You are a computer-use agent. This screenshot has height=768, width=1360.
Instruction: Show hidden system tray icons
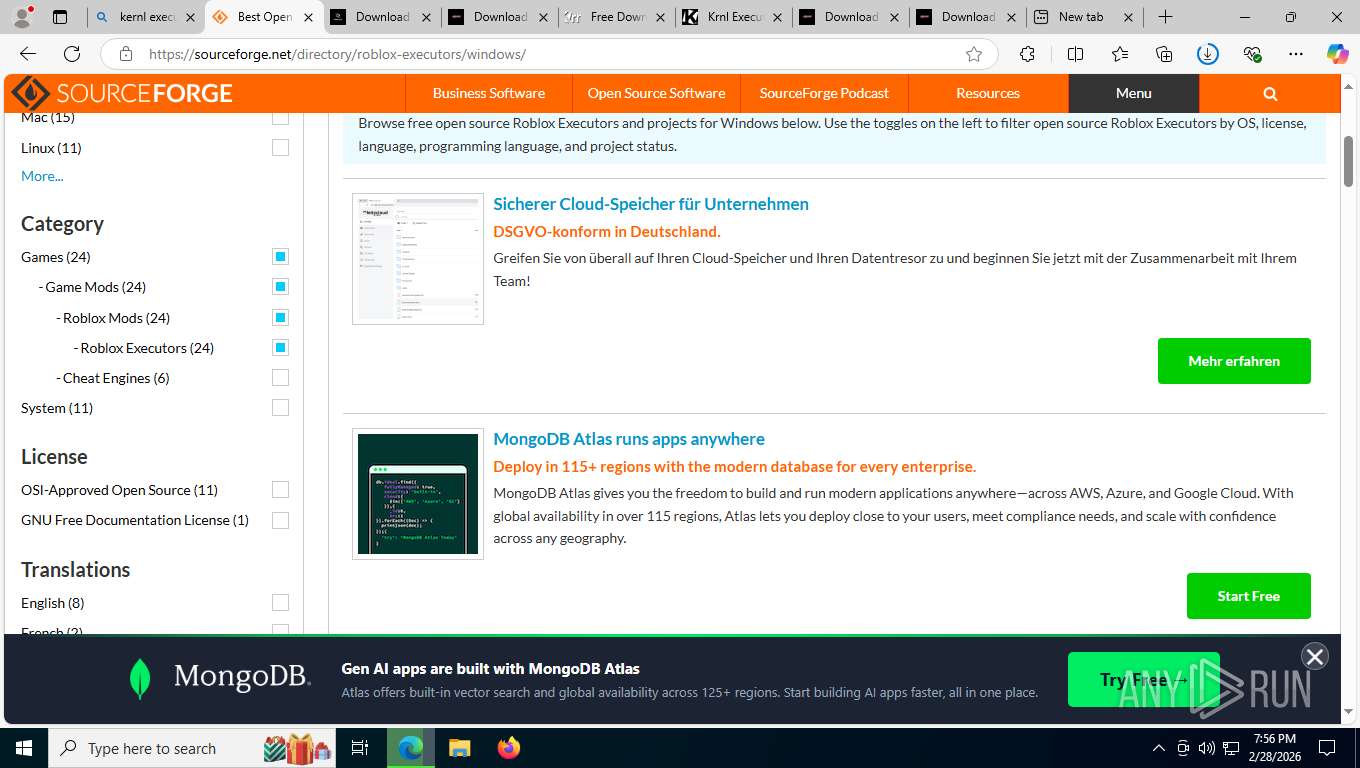pyautogui.click(x=1159, y=748)
